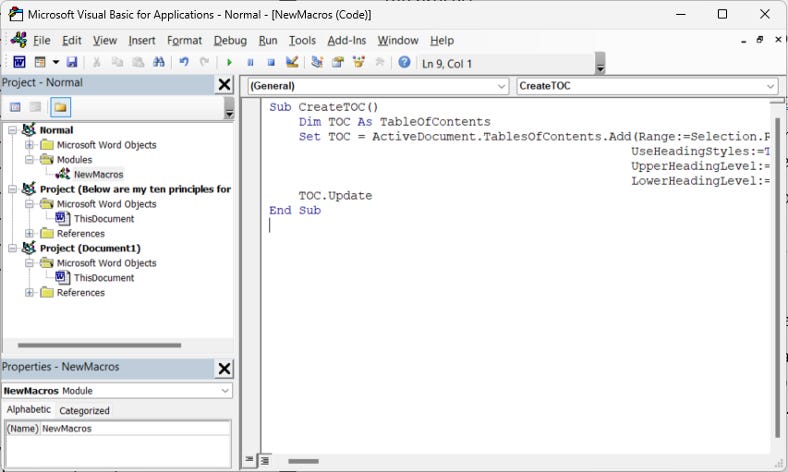This screenshot has height=472, width=788.
Task: Open the View menu
Action: click(105, 40)
